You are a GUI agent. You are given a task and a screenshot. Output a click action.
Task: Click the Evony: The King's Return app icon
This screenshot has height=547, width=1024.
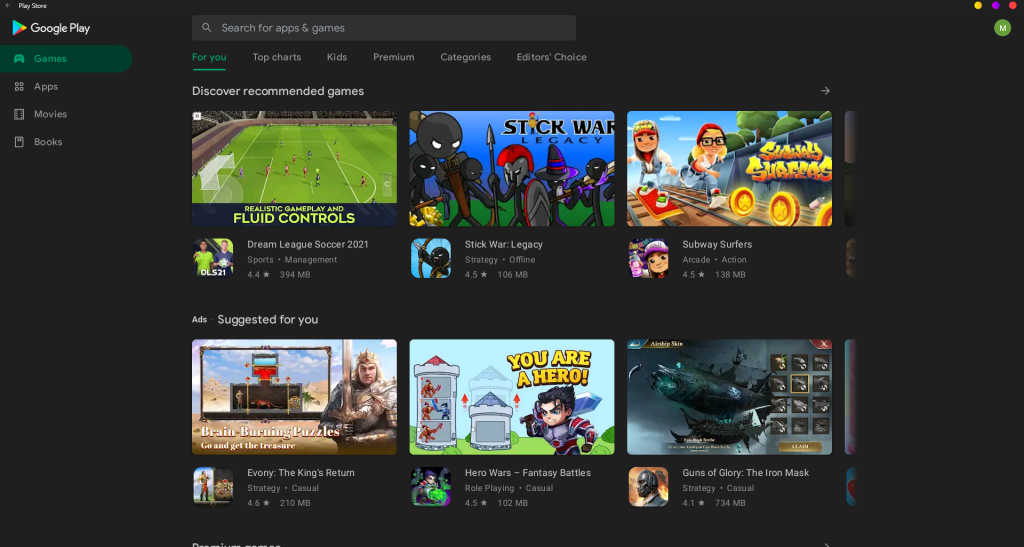click(x=213, y=486)
